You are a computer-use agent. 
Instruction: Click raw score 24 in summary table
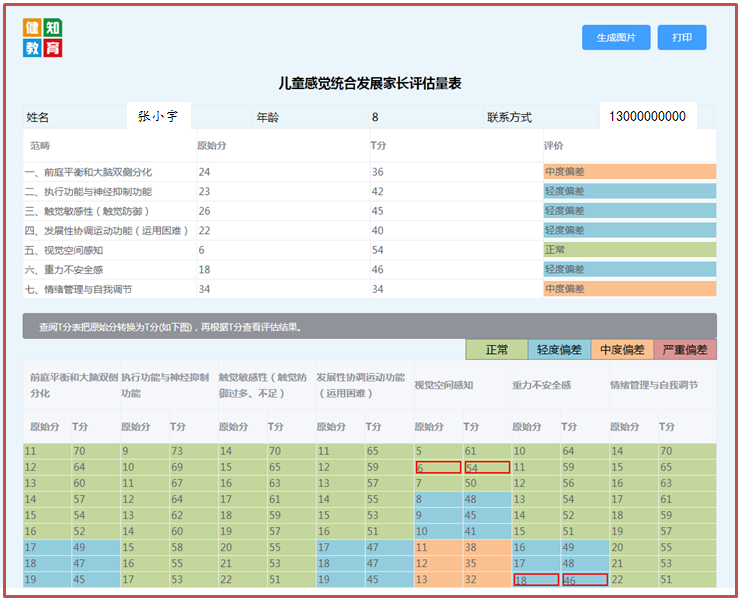click(204, 172)
